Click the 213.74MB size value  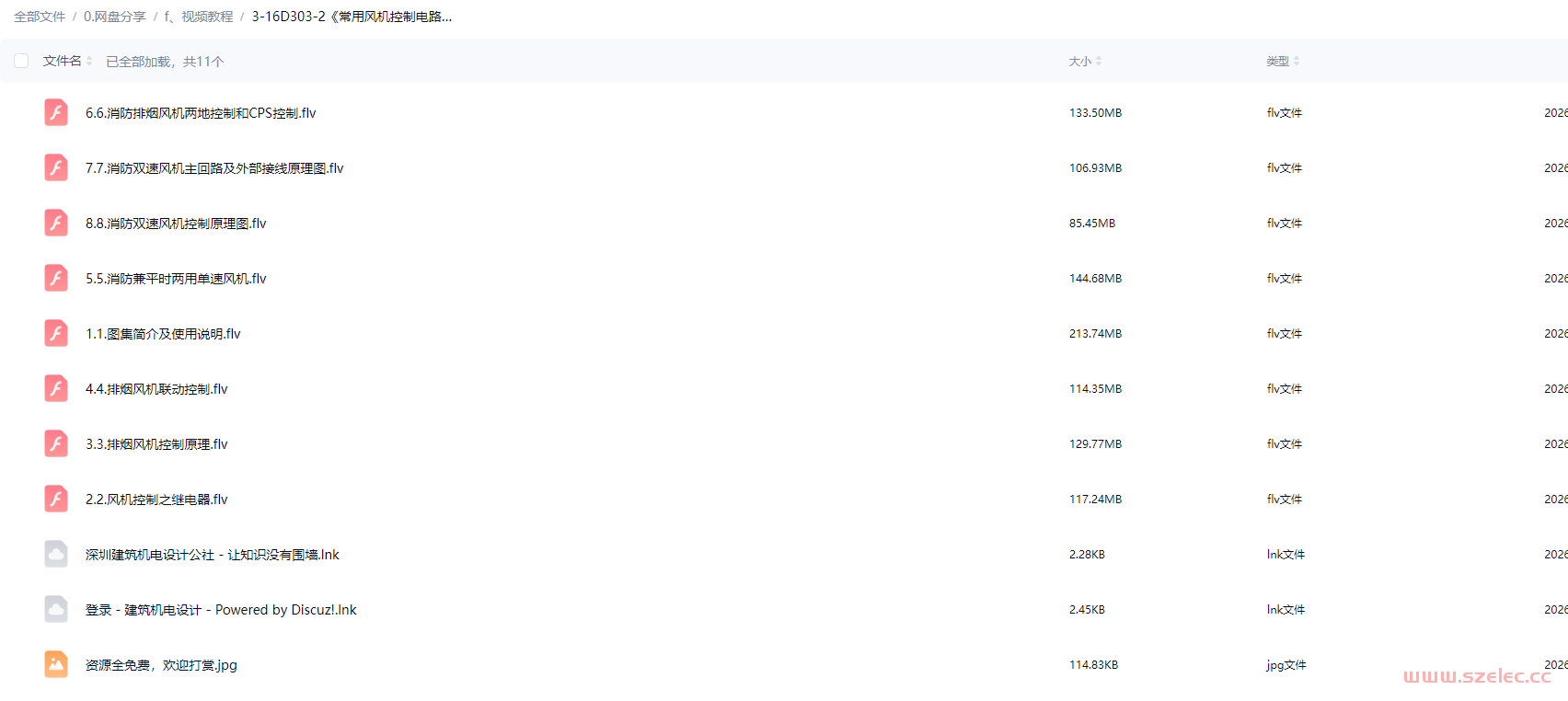pos(1095,334)
